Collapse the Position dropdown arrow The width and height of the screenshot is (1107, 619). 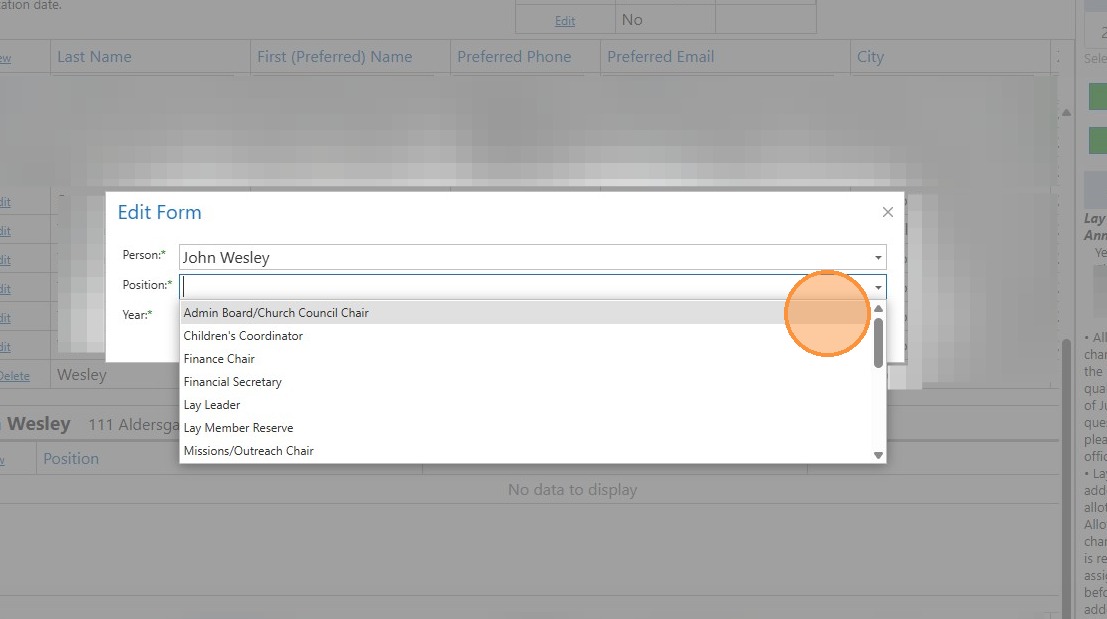pyautogui.click(x=878, y=287)
